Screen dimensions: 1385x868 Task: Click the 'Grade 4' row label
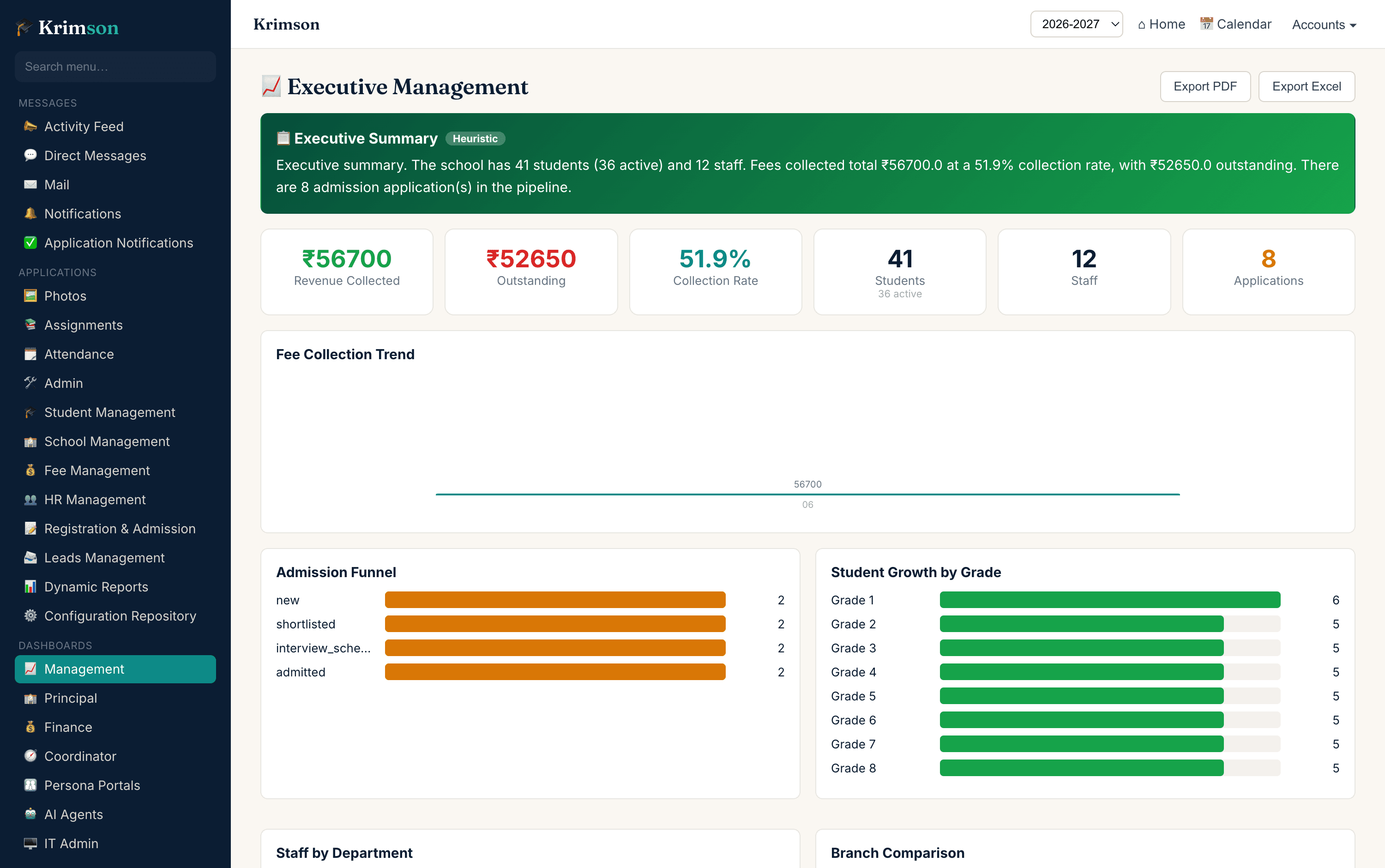(853, 672)
